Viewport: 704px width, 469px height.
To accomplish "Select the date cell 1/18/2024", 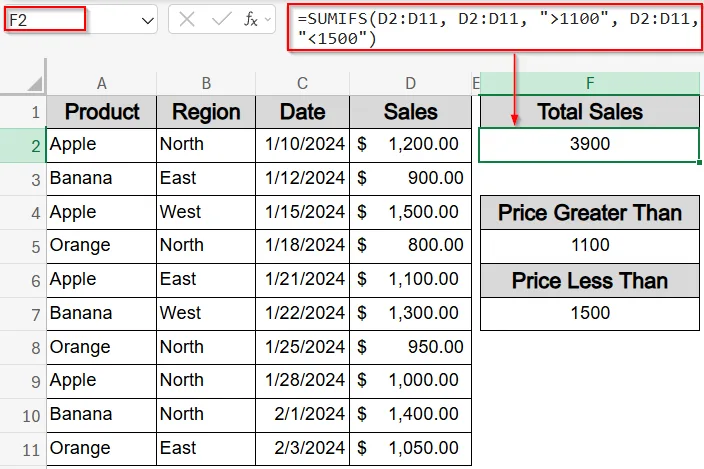I will coord(303,246).
